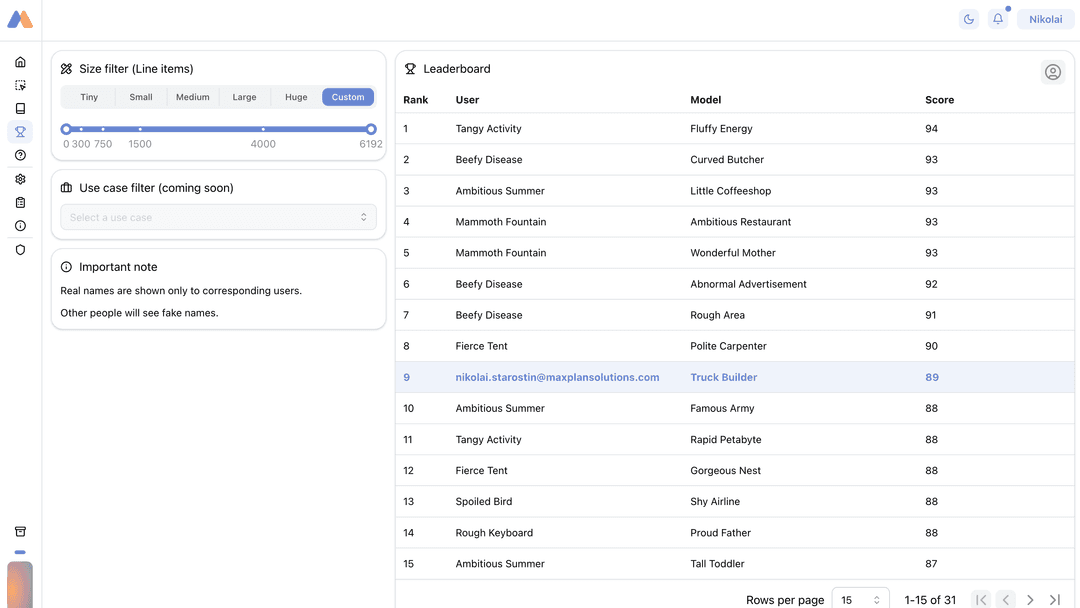Click the Abnormal Advertisement model cell
The image size is (1080, 608).
click(748, 284)
